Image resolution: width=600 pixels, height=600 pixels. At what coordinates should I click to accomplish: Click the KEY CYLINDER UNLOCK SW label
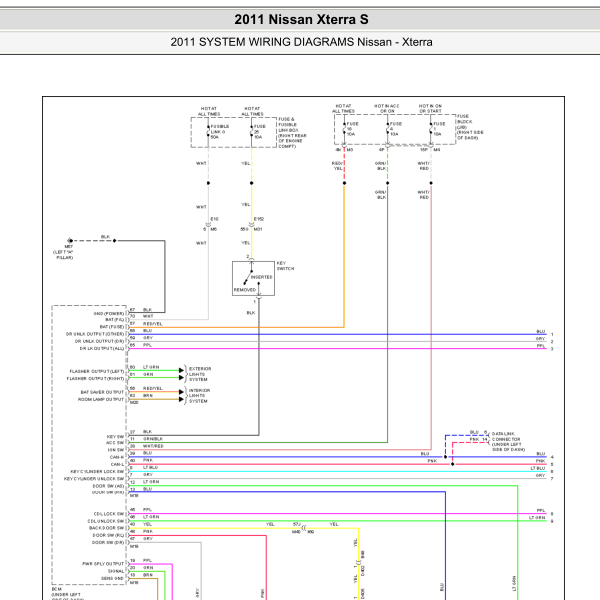coord(94,479)
